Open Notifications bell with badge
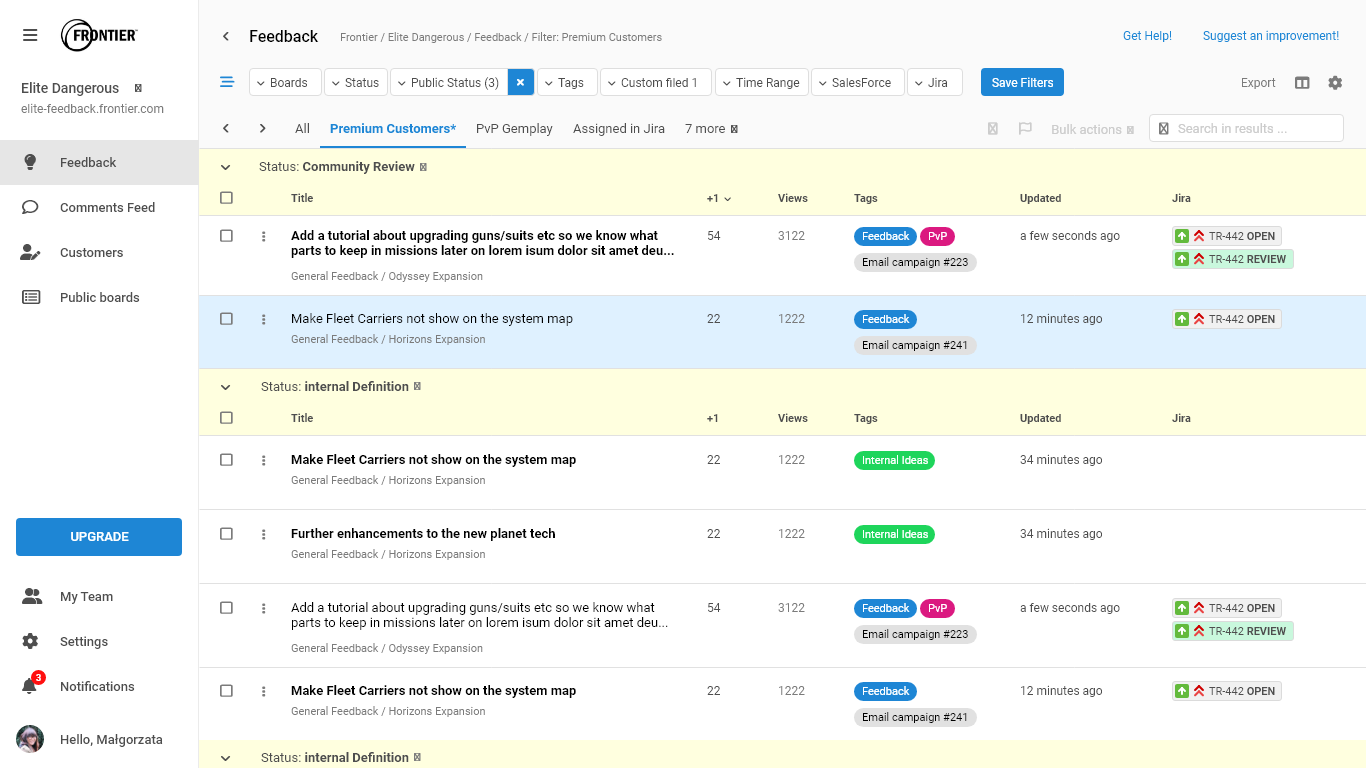The height and width of the screenshot is (768, 1366). tap(31, 686)
